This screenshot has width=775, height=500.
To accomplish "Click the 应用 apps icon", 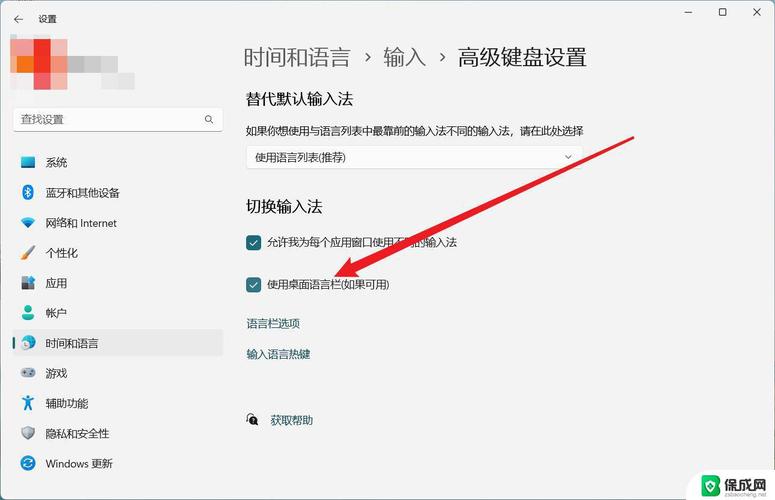I will tap(28, 283).
